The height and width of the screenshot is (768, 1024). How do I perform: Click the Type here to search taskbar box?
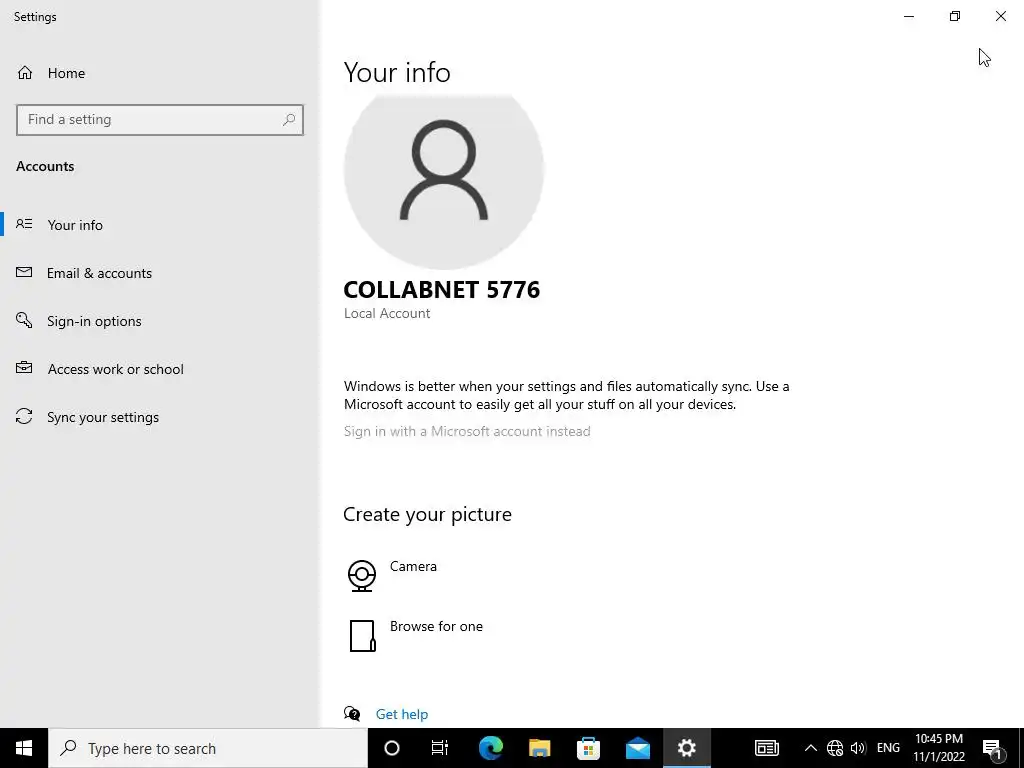coord(208,748)
